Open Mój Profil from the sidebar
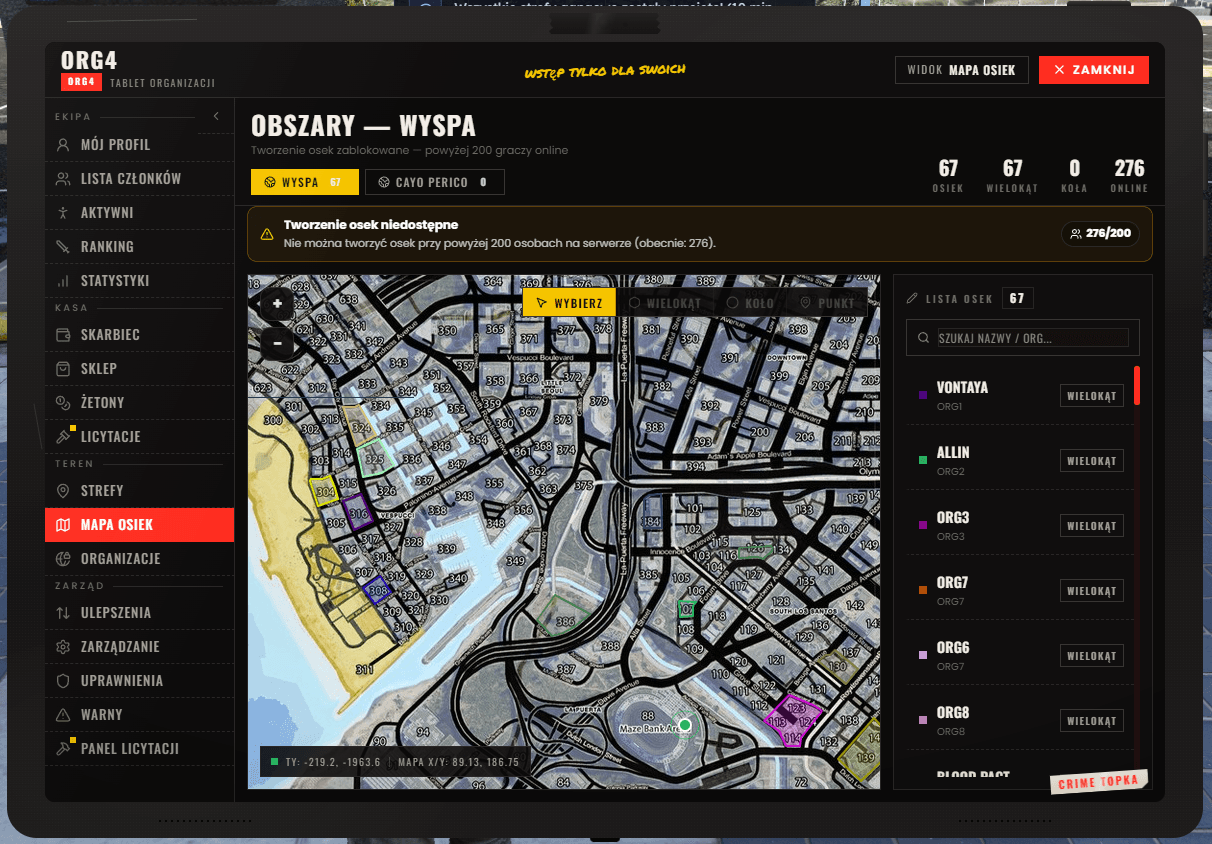1212x844 pixels. pos(139,145)
